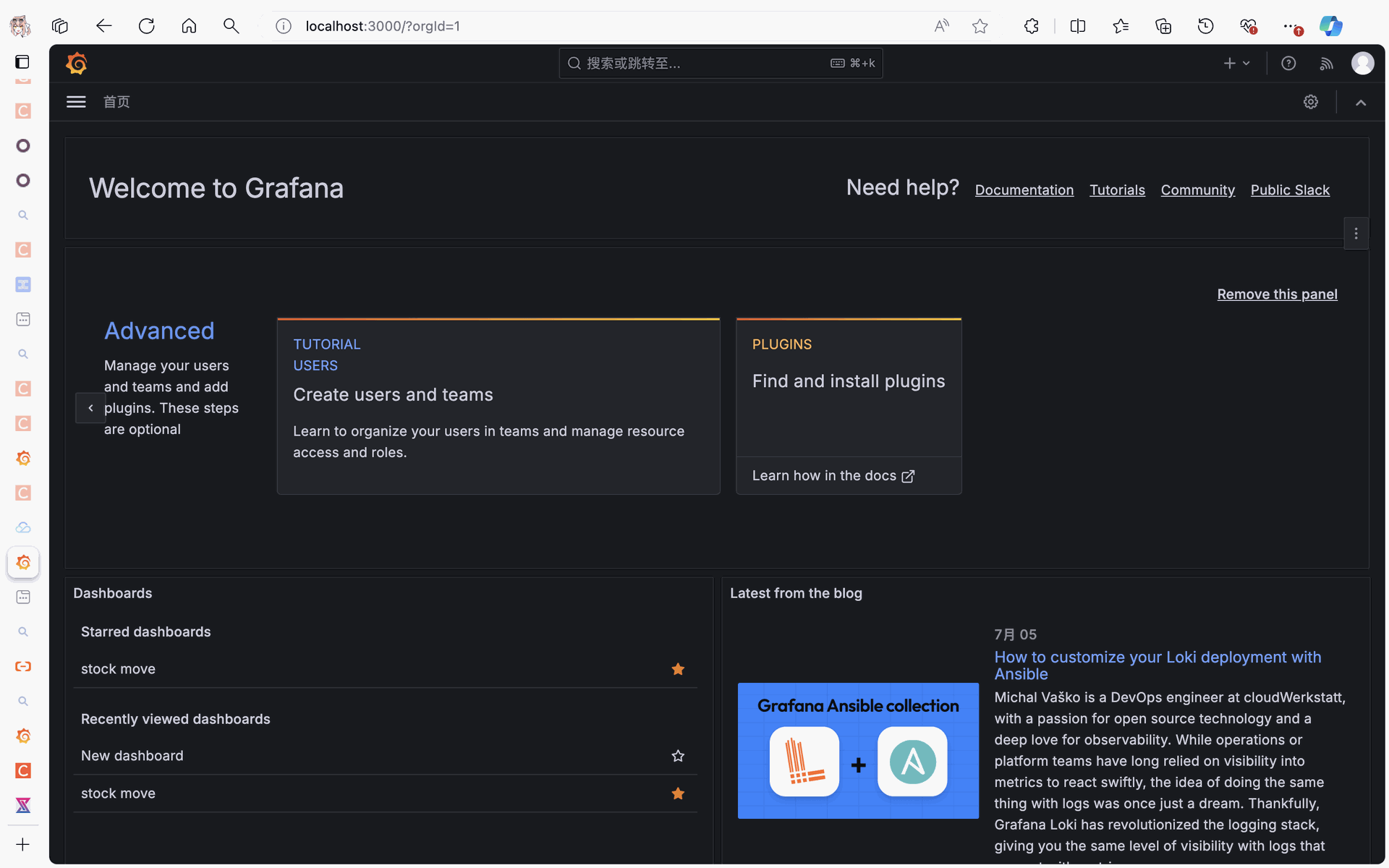Go to browser home page
This screenshot has height=868, width=1389.
(x=189, y=26)
